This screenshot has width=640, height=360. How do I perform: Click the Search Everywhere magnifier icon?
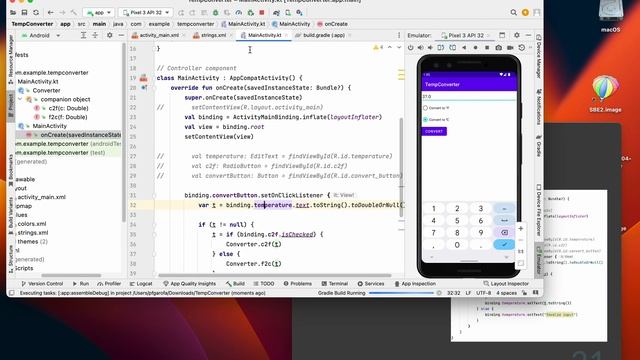tap(513, 13)
